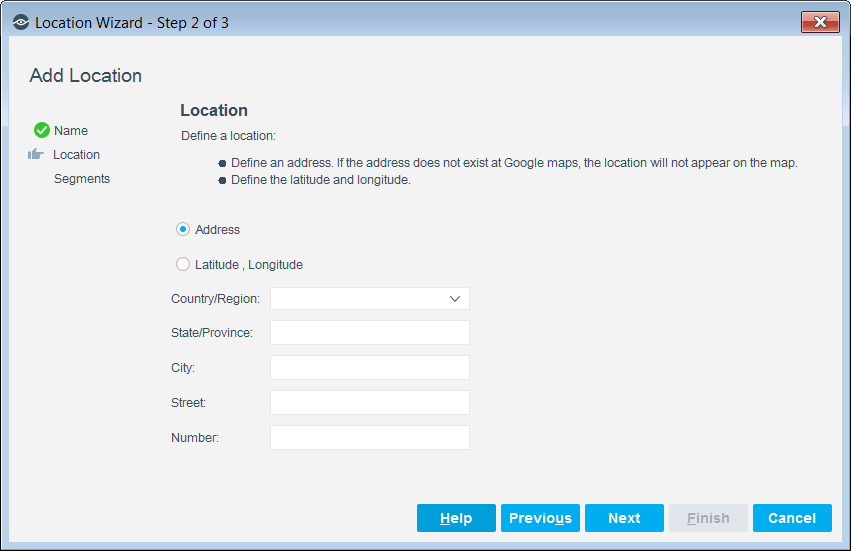This screenshot has width=851, height=551.
Task: Select the Address radio button
Action: (x=183, y=229)
